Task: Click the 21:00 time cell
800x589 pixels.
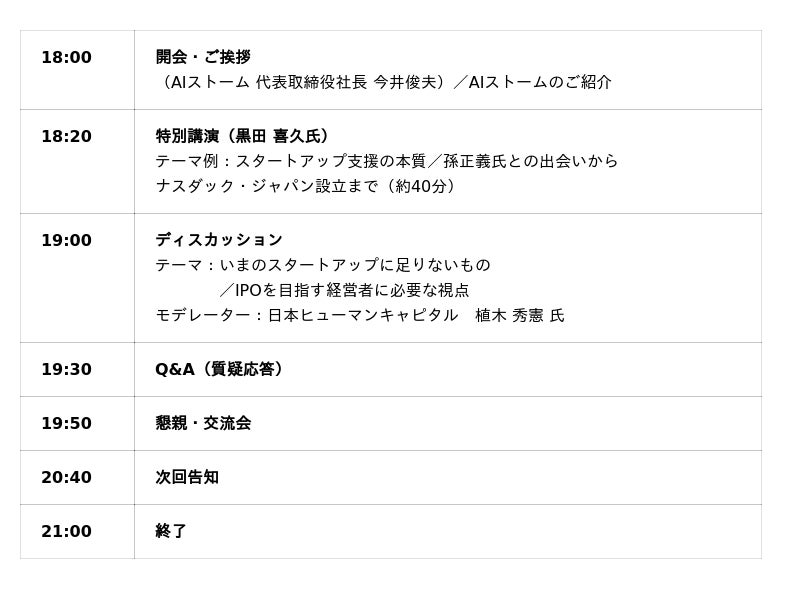Action: pos(77,532)
